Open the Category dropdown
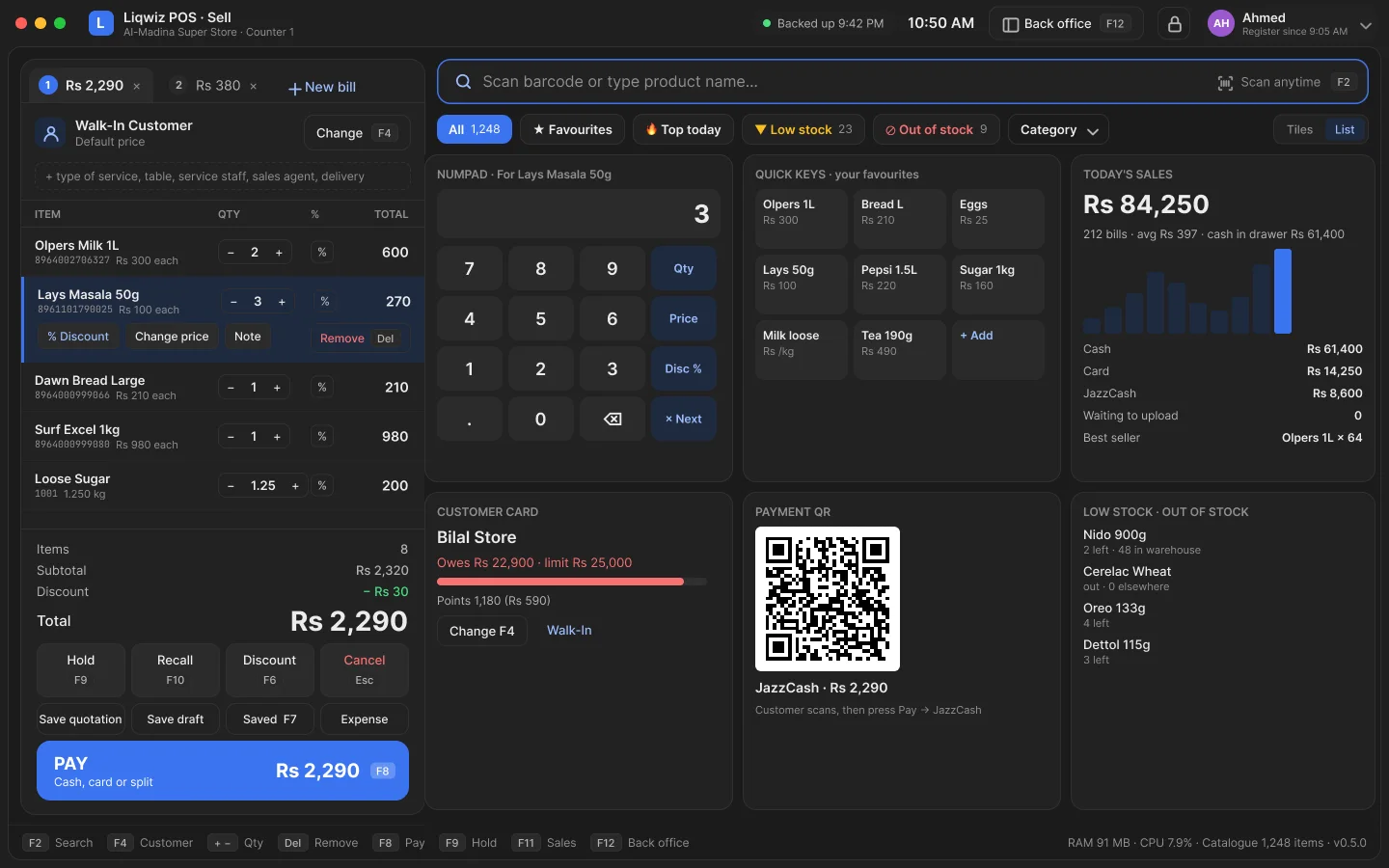Image resolution: width=1389 pixels, height=868 pixels. click(x=1058, y=130)
